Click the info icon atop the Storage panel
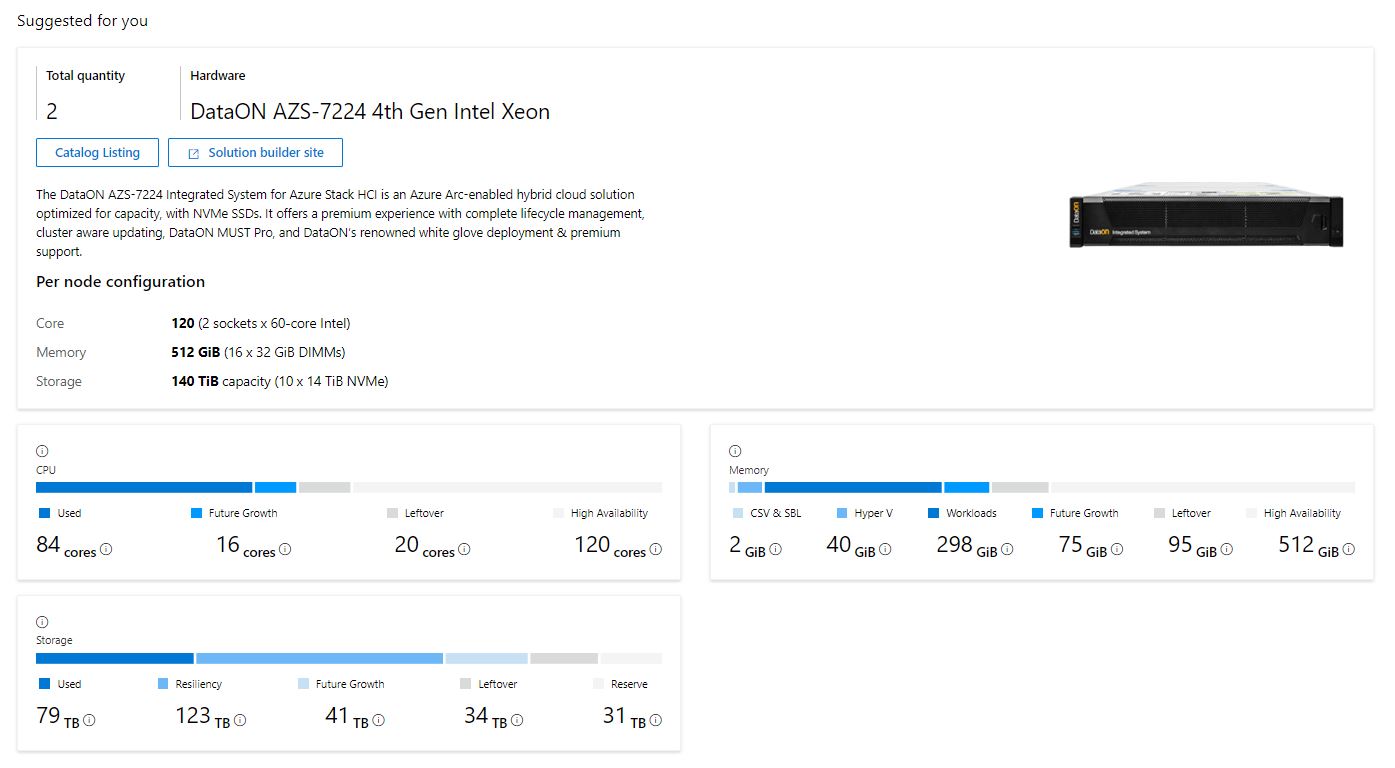The width and height of the screenshot is (1395, 768). (x=40, y=620)
